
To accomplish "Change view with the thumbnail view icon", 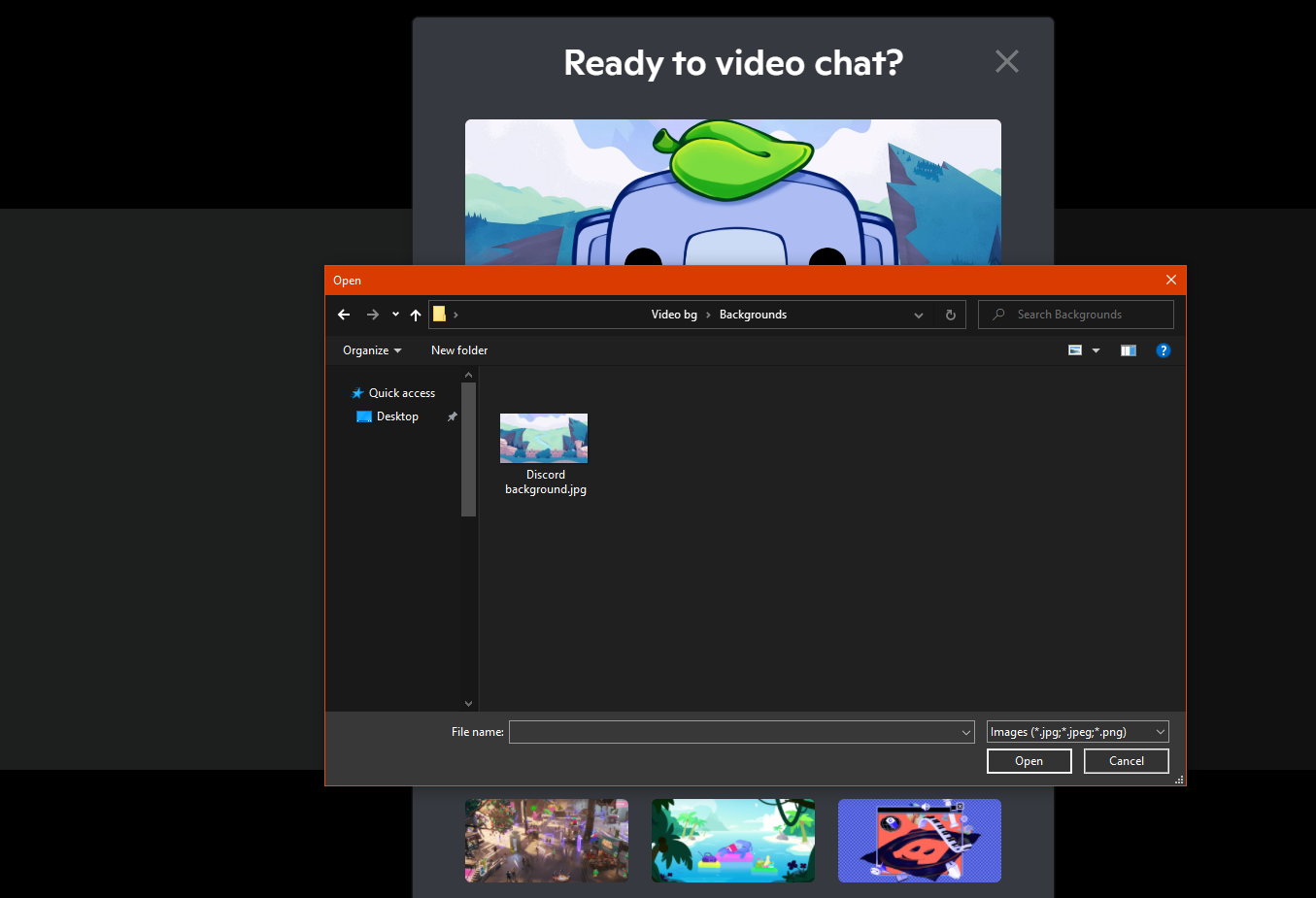I will coord(1076,349).
